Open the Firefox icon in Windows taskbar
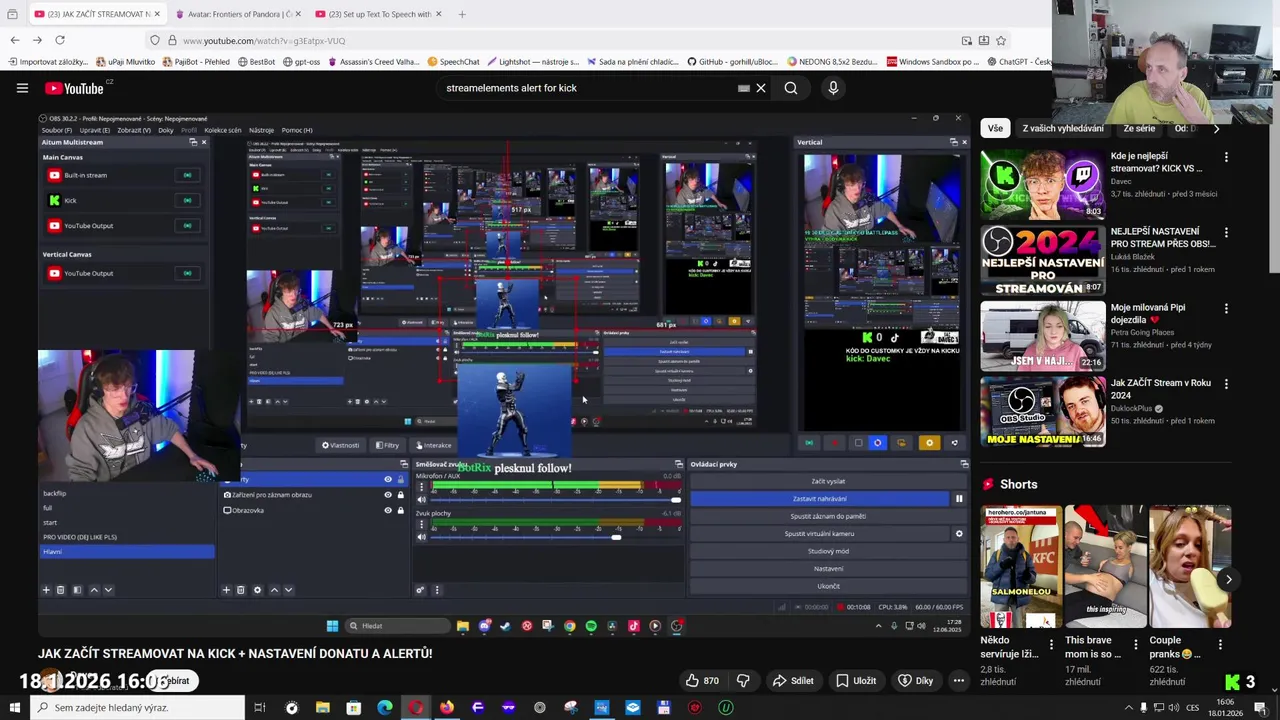This screenshot has height=720, width=1280. (x=446, y=708)
